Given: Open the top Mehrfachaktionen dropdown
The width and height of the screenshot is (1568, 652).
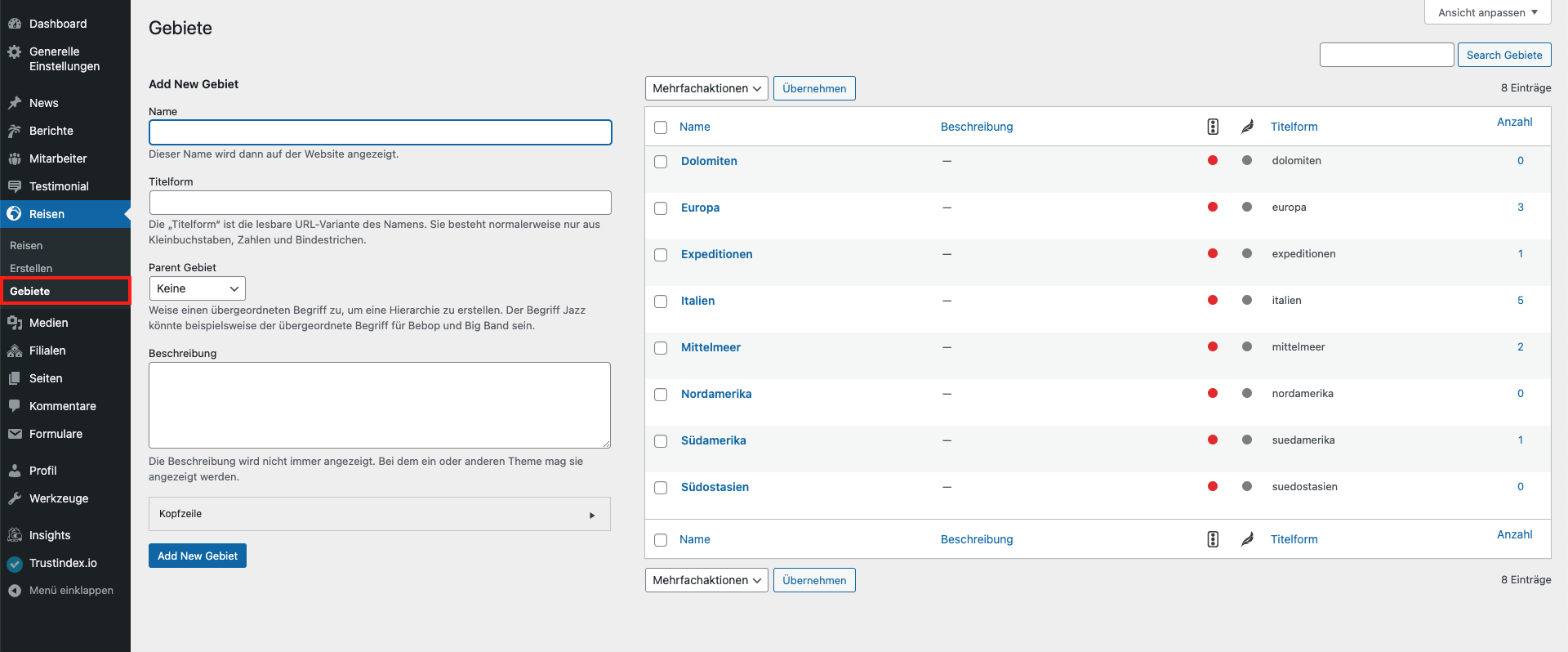Looking at the screenshot, I should (x=706, y=88).
